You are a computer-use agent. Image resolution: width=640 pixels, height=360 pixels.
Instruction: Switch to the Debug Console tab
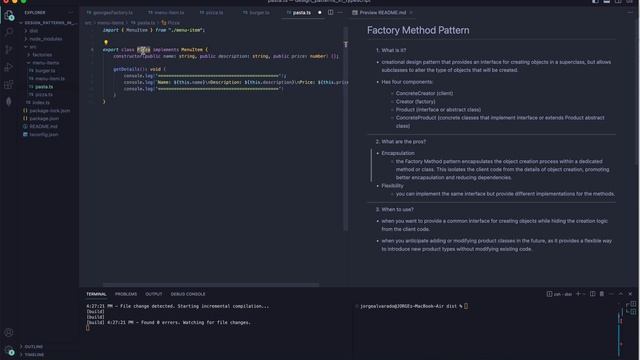[x=188, y=294]
